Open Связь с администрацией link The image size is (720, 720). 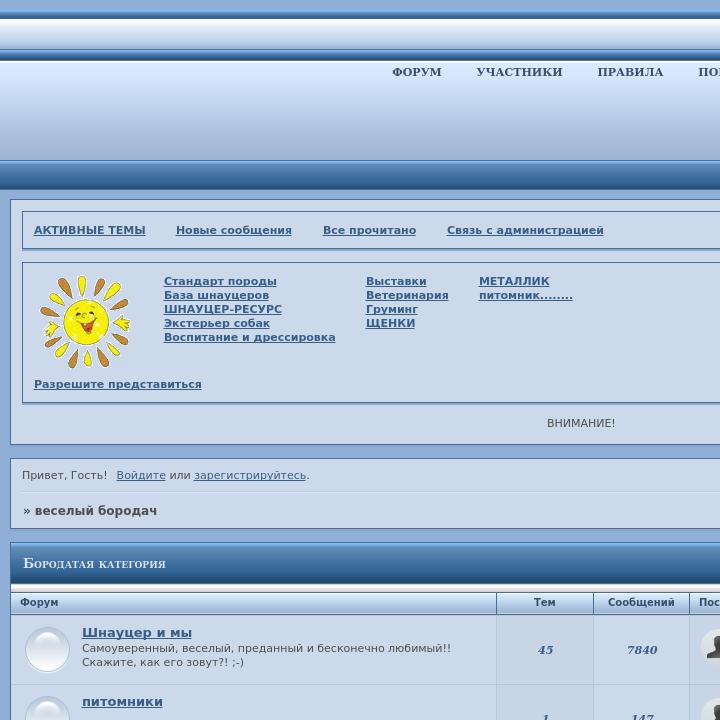click(525, 230)
